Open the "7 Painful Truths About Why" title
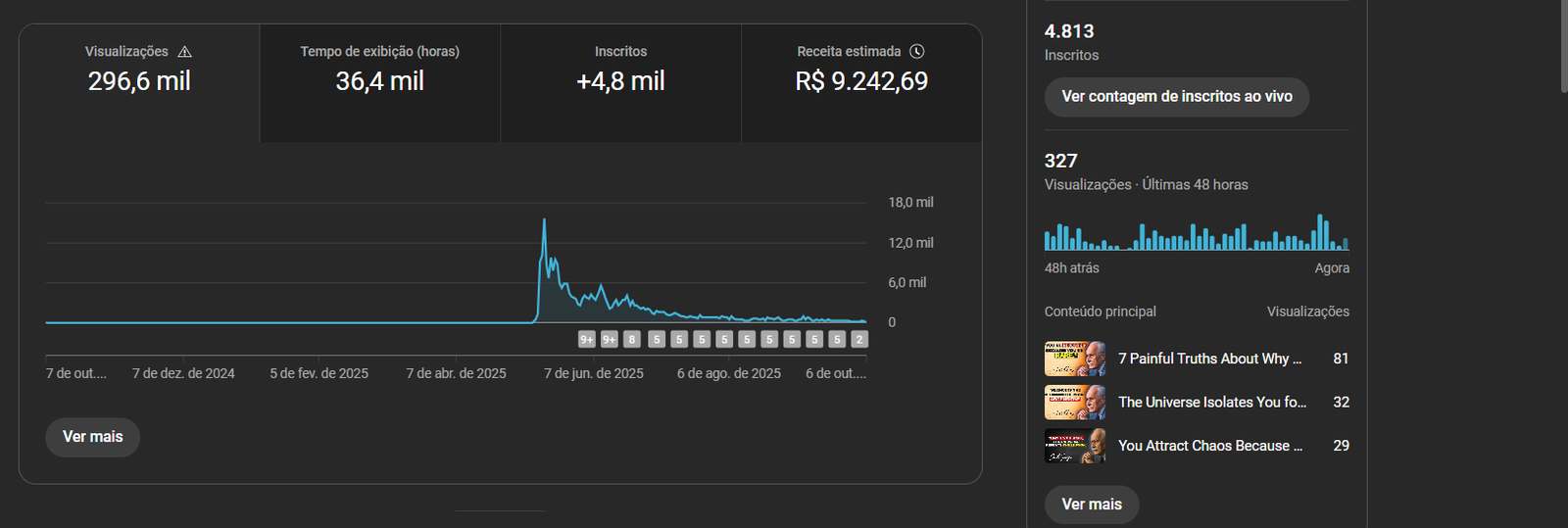This screenshot has width=1568, height=528. tap(1209, 359)
